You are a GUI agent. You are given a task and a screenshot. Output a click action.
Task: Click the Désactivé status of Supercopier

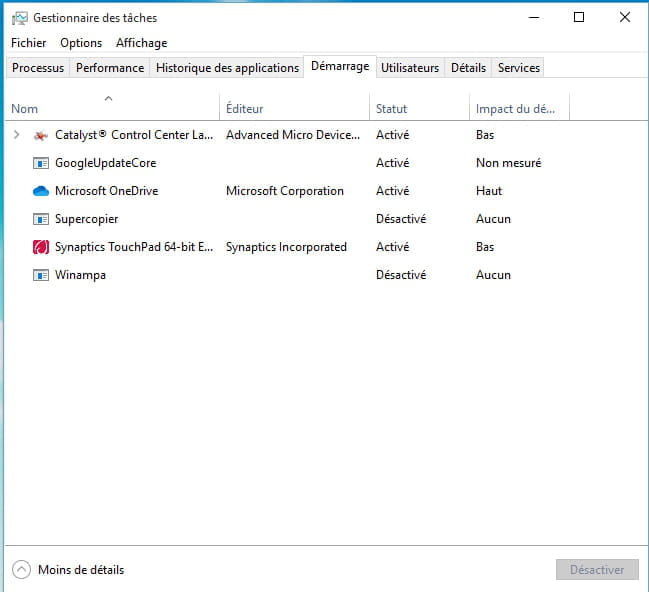[401, 219]
